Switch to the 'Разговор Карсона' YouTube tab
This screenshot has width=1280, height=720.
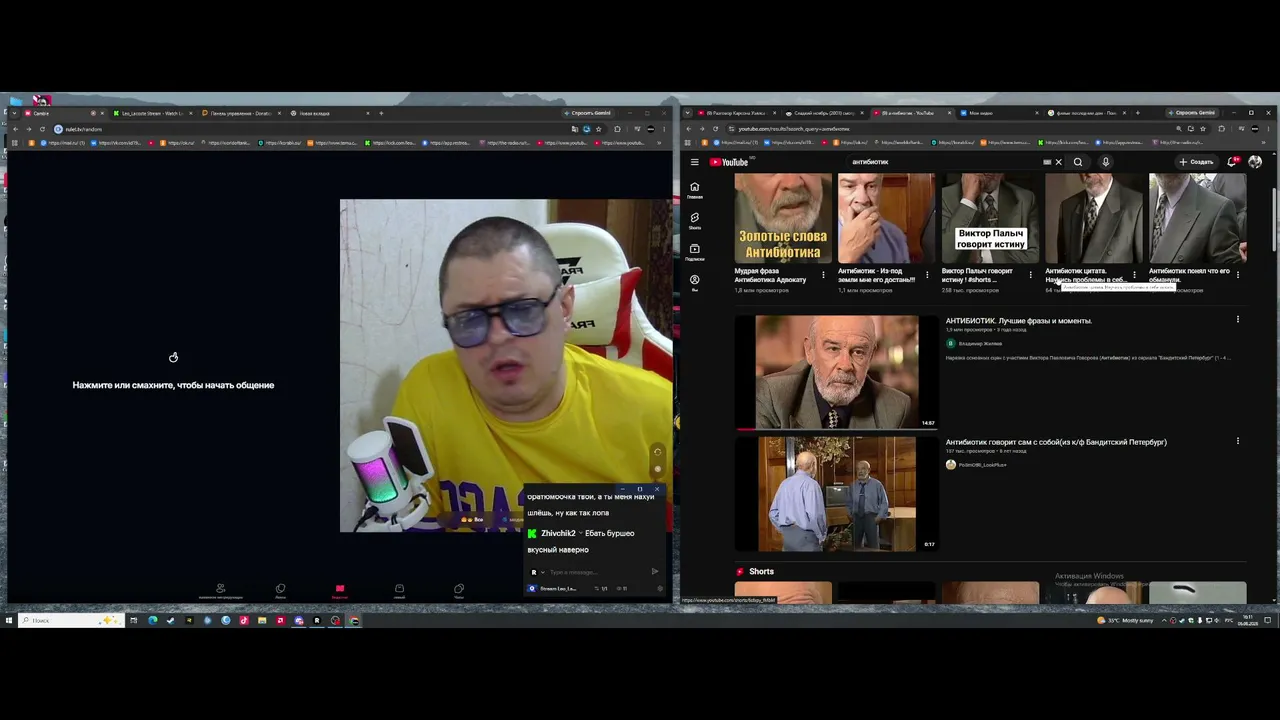coord(736,113)
